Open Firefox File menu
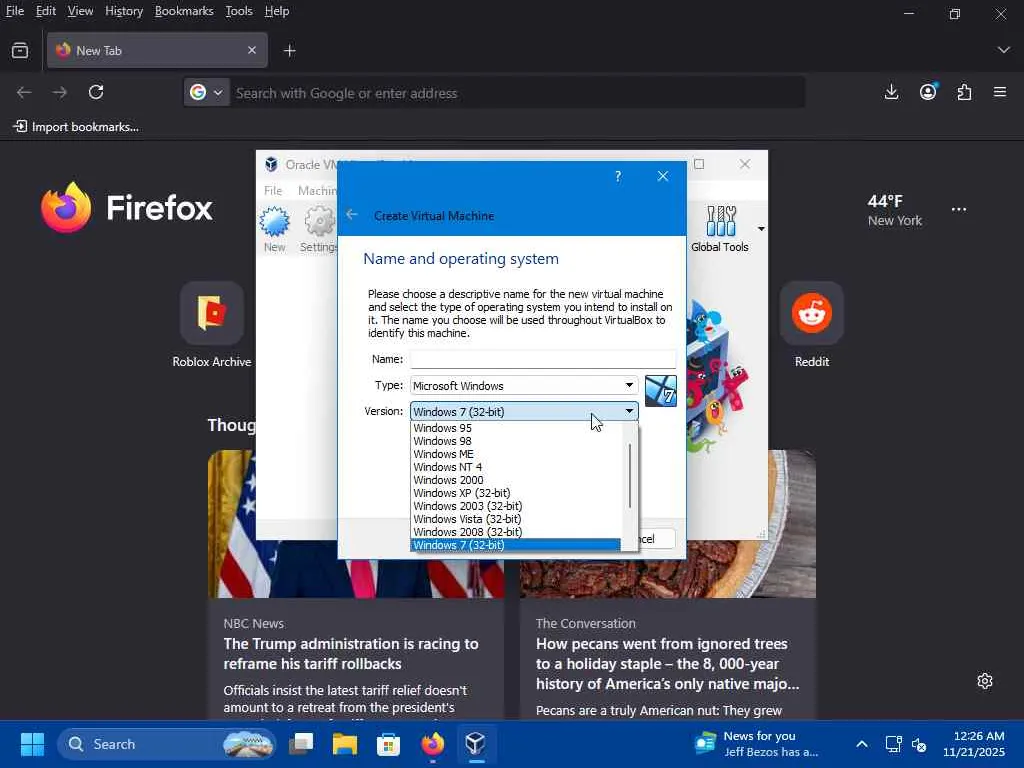The image size is (1024, 768). pos(14,11)
